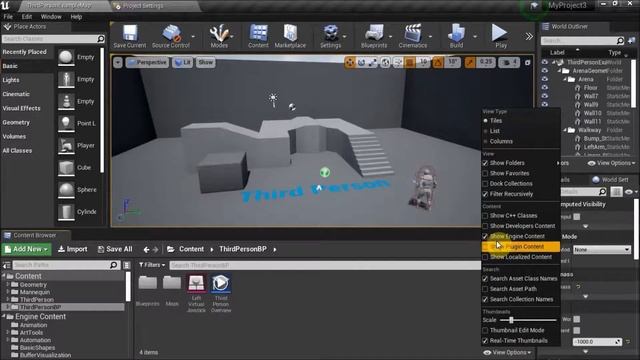Switch to Project Settings tab
This screenshot has width=640, height=360.
click(143, 6)
